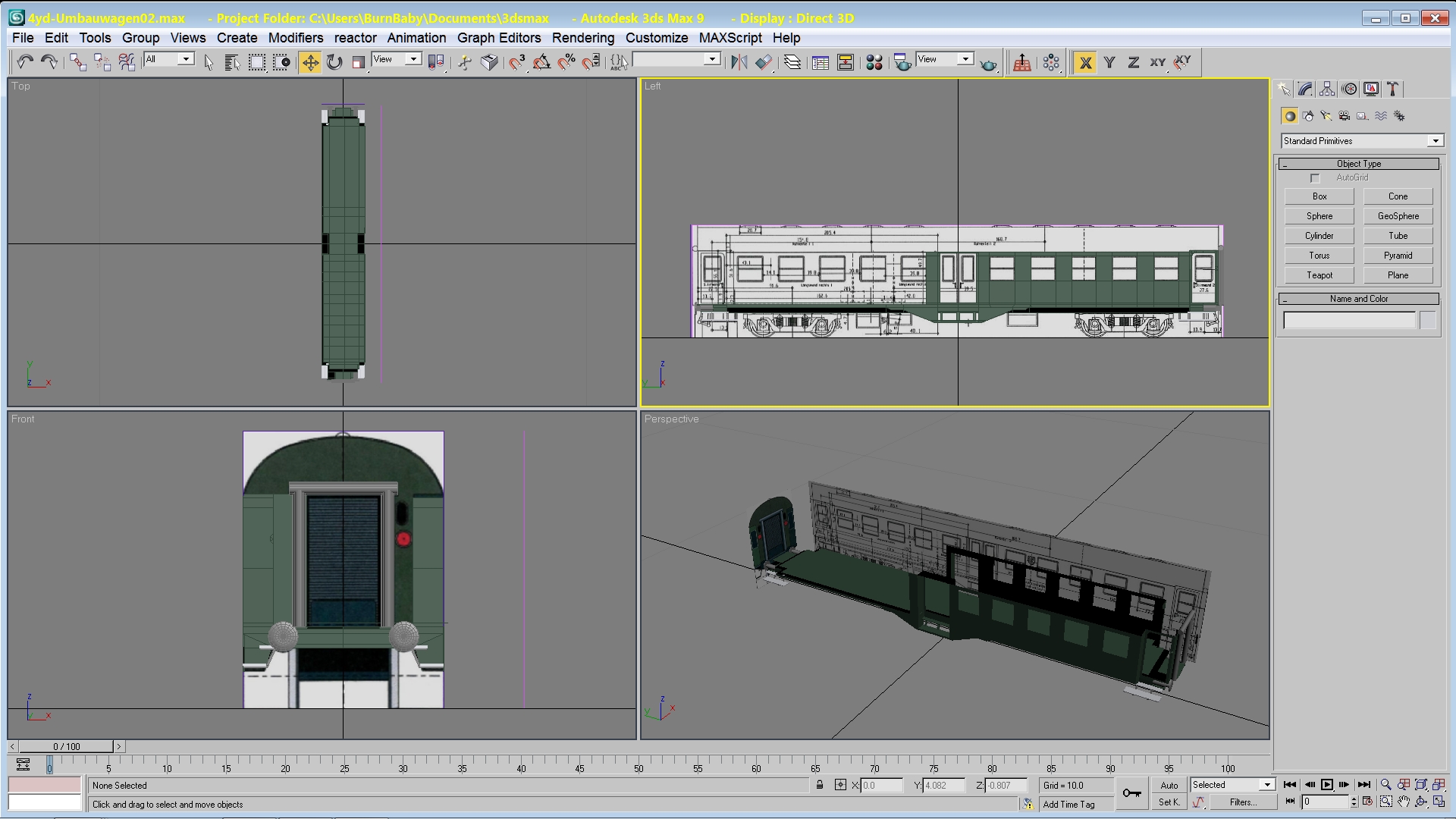The width and height of the screenshot is (1456, 819).
Task: Select the Select and Rotate tool
Action: pos(334,62)
